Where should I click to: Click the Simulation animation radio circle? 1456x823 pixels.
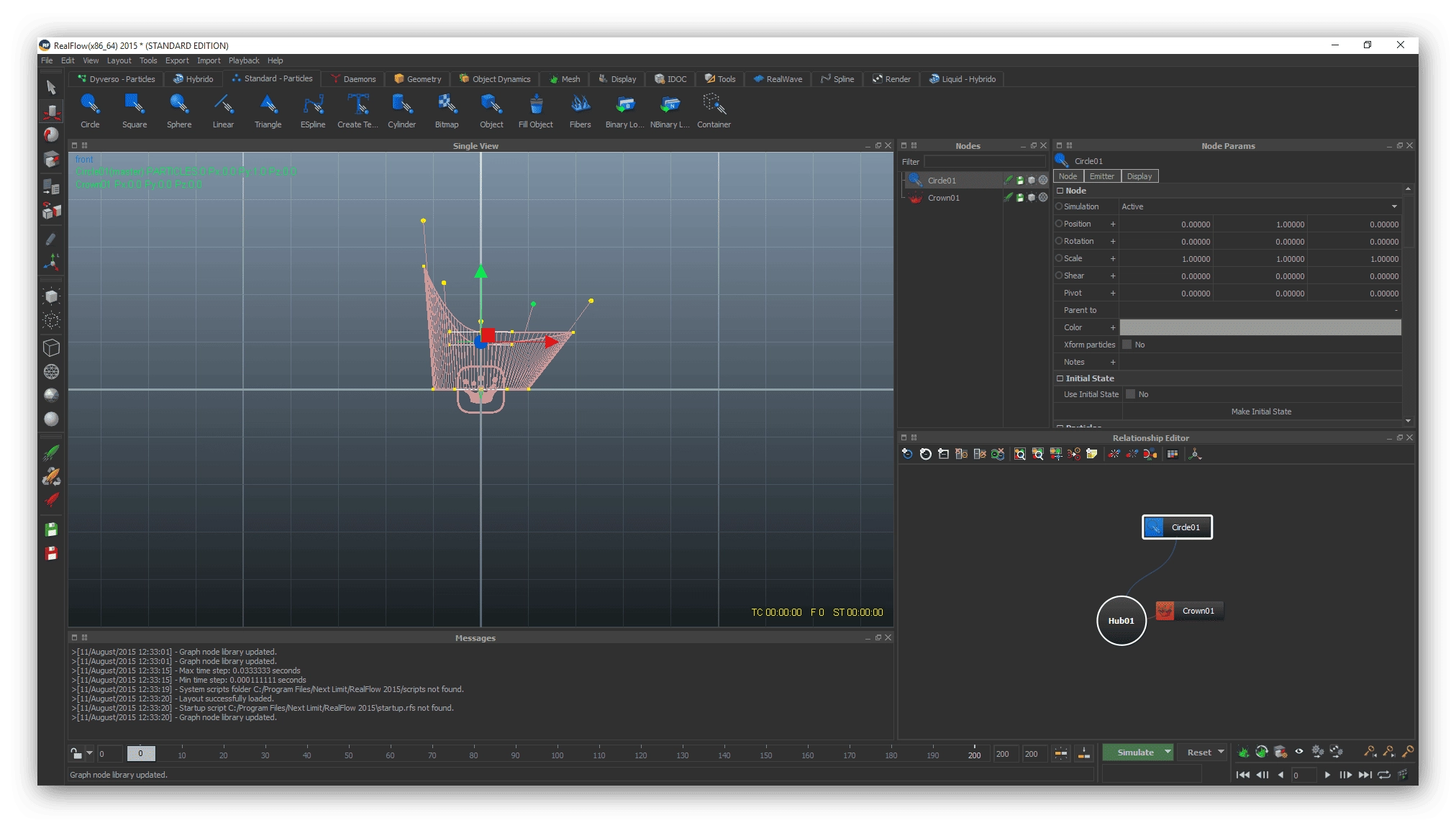pos(1059,206)
